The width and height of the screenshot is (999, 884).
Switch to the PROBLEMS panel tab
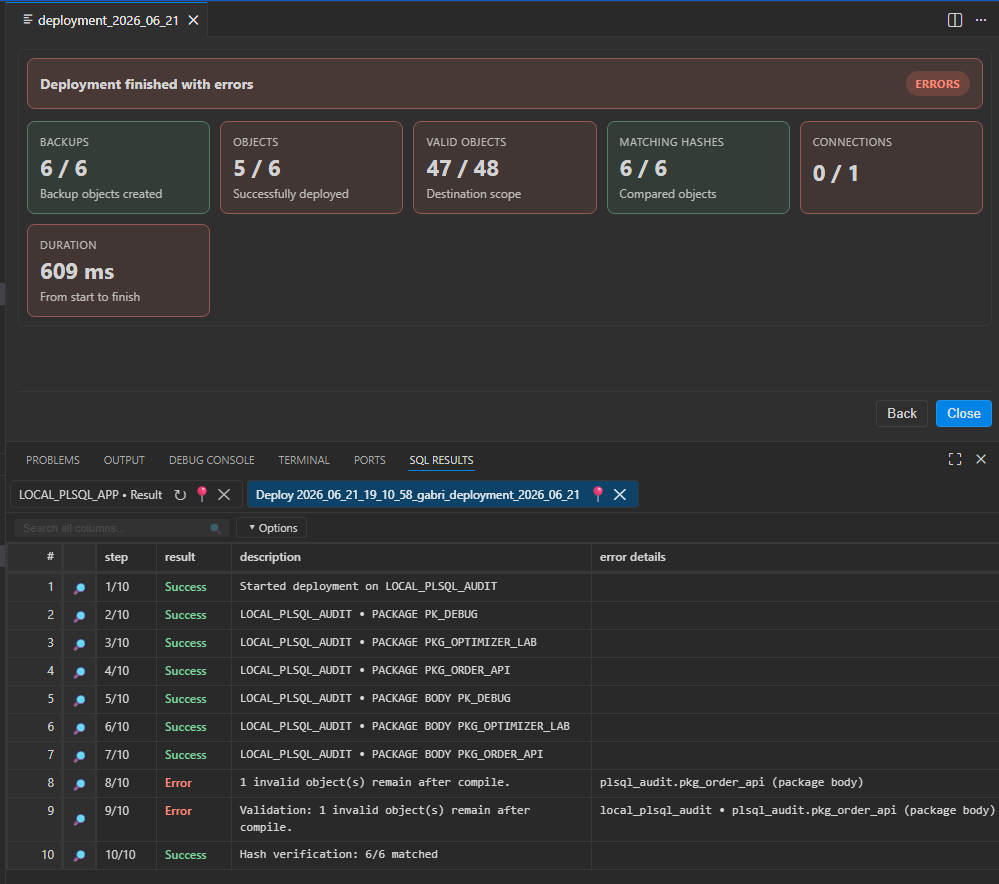pos(53,460)
